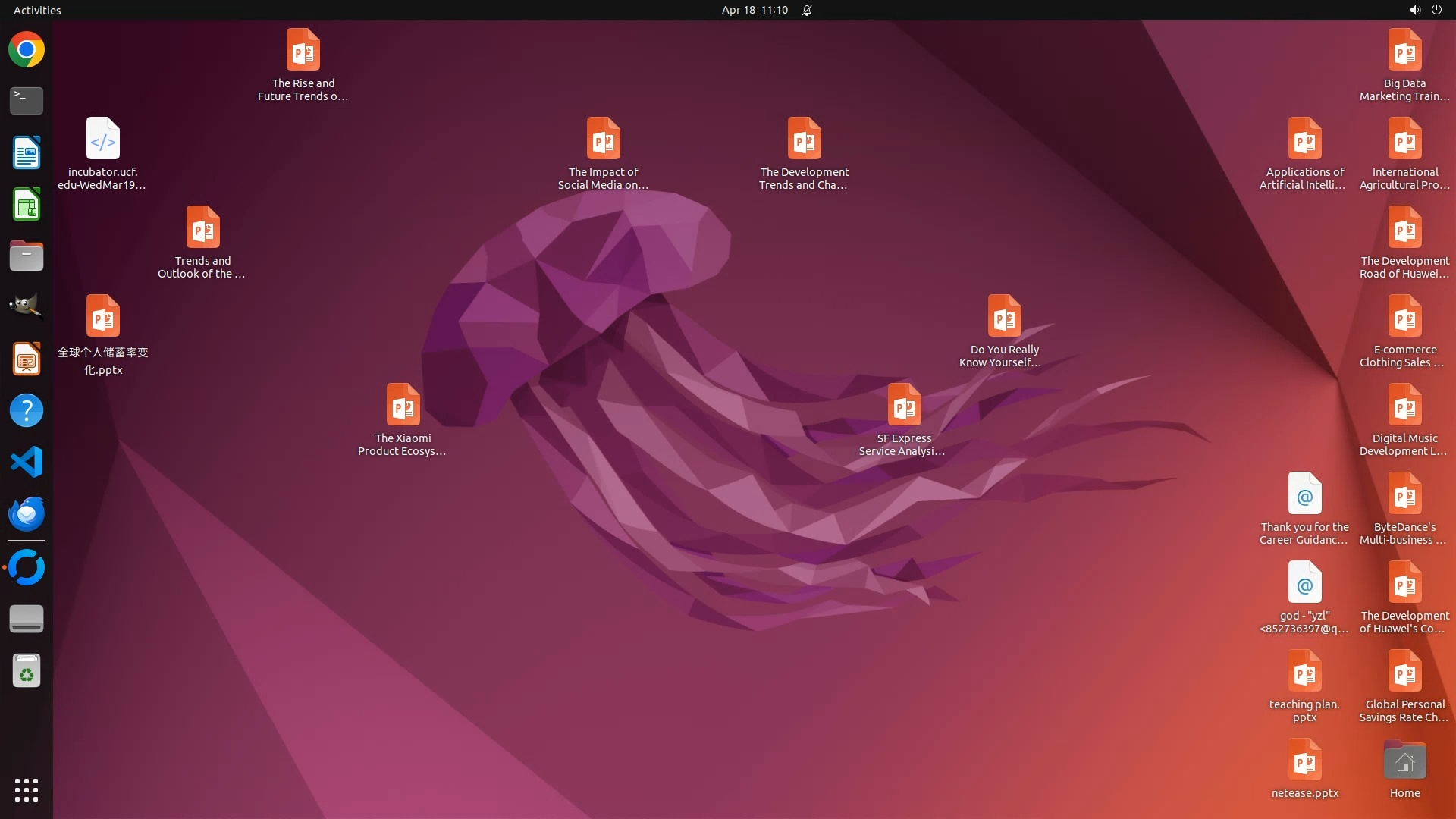Select Thank you for the Career Guidance email file
Viewport: 1456px width, 819px height.
pyautogui.click(x=1304, y=494)
